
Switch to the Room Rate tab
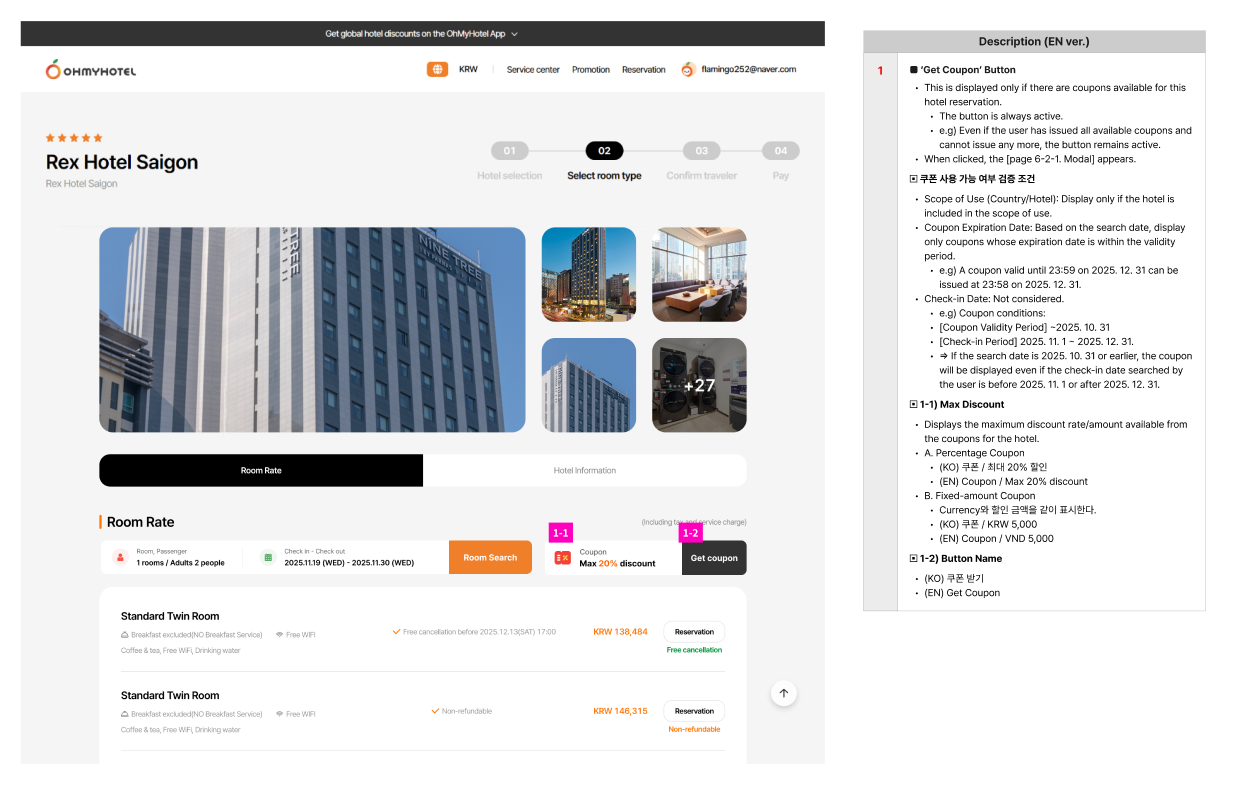click(x=261, y=470)
